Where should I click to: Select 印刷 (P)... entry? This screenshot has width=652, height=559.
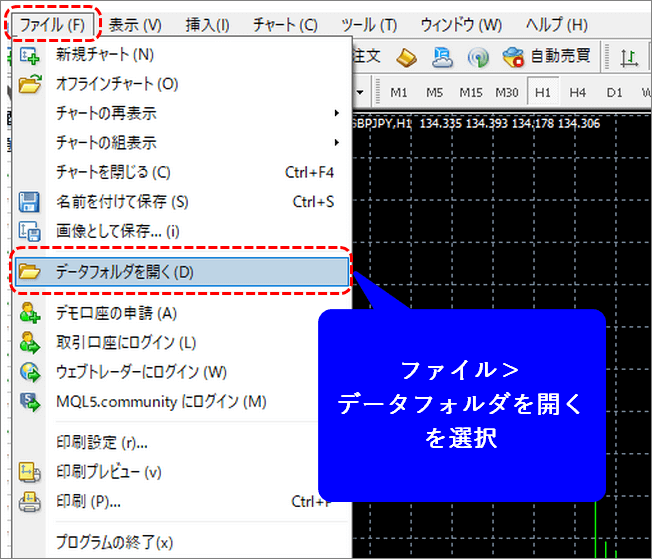pos(180,502)
